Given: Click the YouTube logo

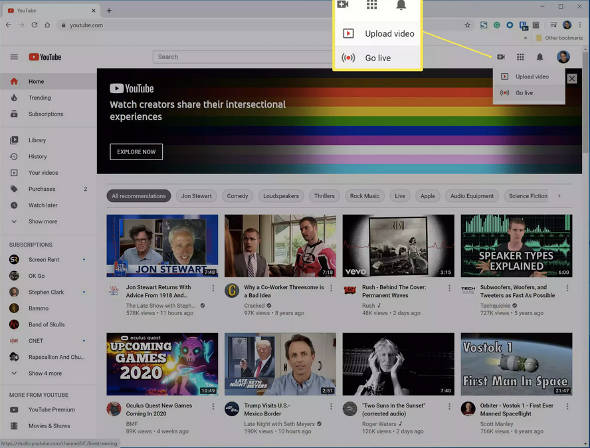Looking at the screenshot, I should coord(45,57).
